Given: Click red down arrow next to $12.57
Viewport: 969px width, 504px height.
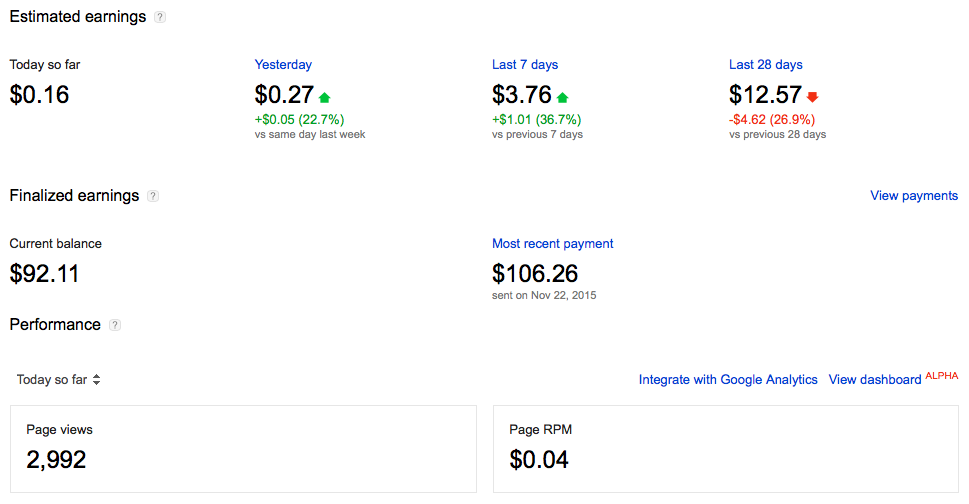Looking at the screenshot, I should pos(812,97).
